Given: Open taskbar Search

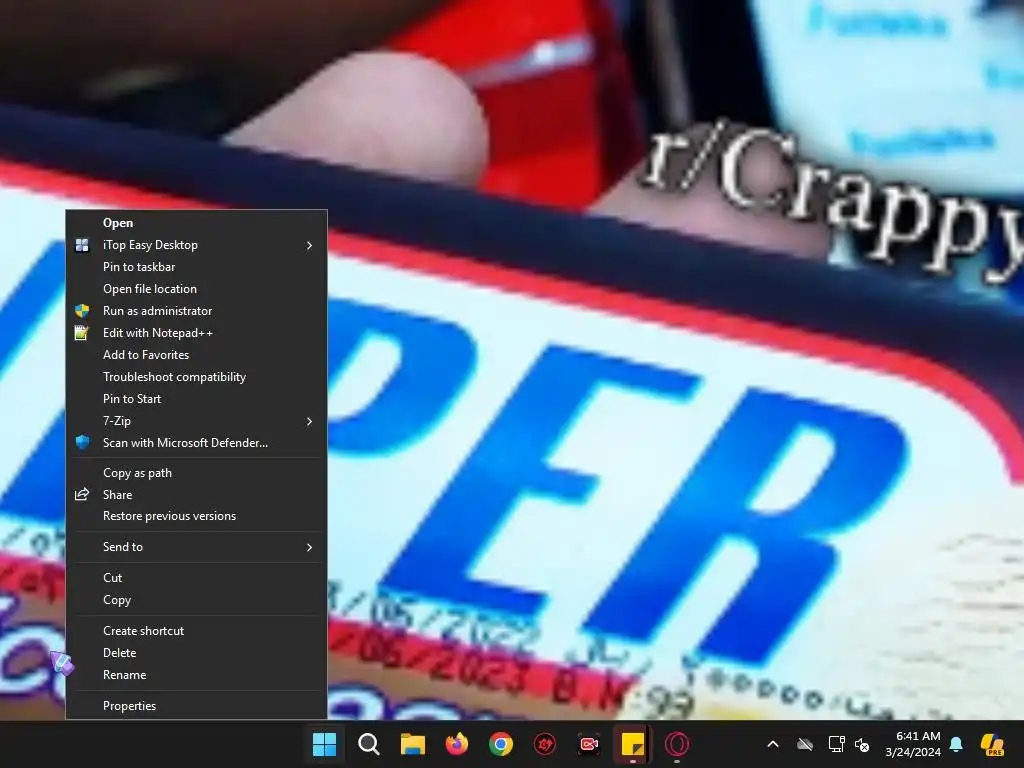Looking at the screenshot, I should point(368,744).
